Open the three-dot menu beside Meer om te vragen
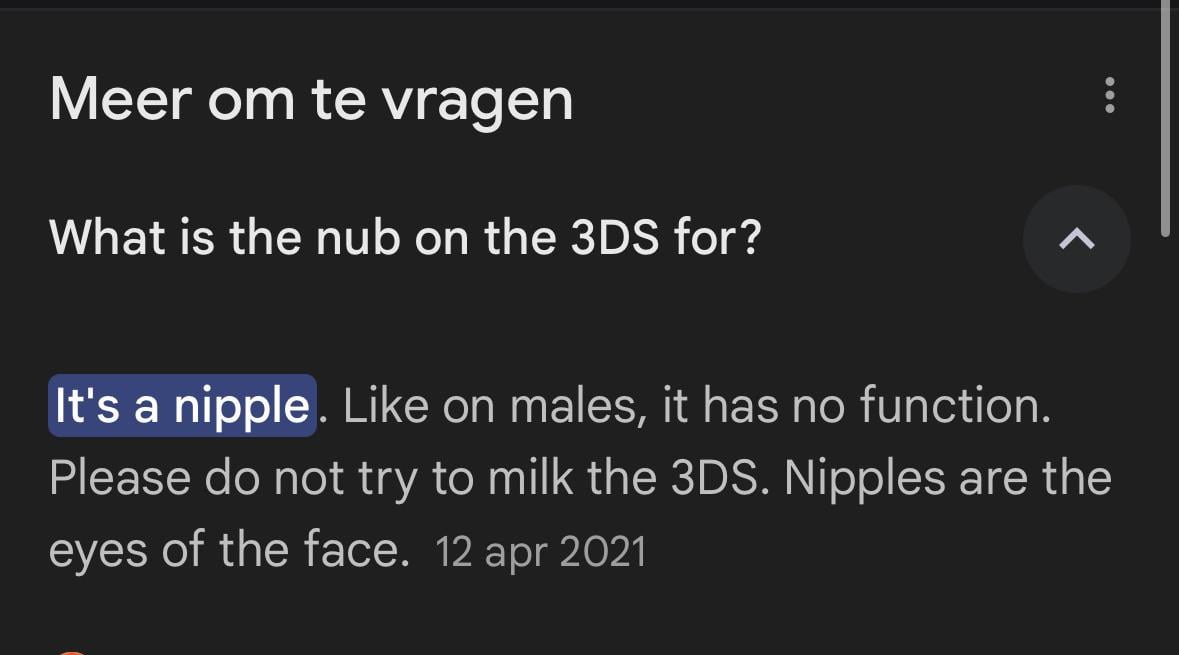 point(1109,95)
